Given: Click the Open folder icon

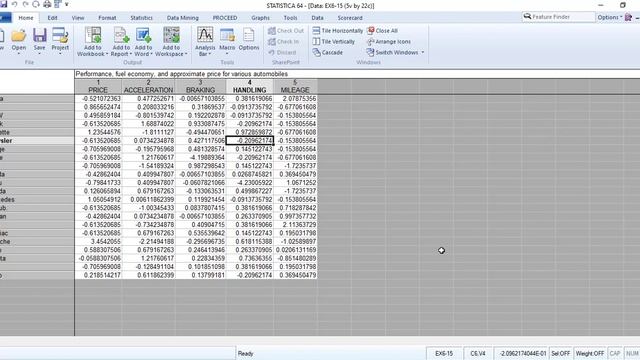Looking at the screenshot, I should point(18,36).
